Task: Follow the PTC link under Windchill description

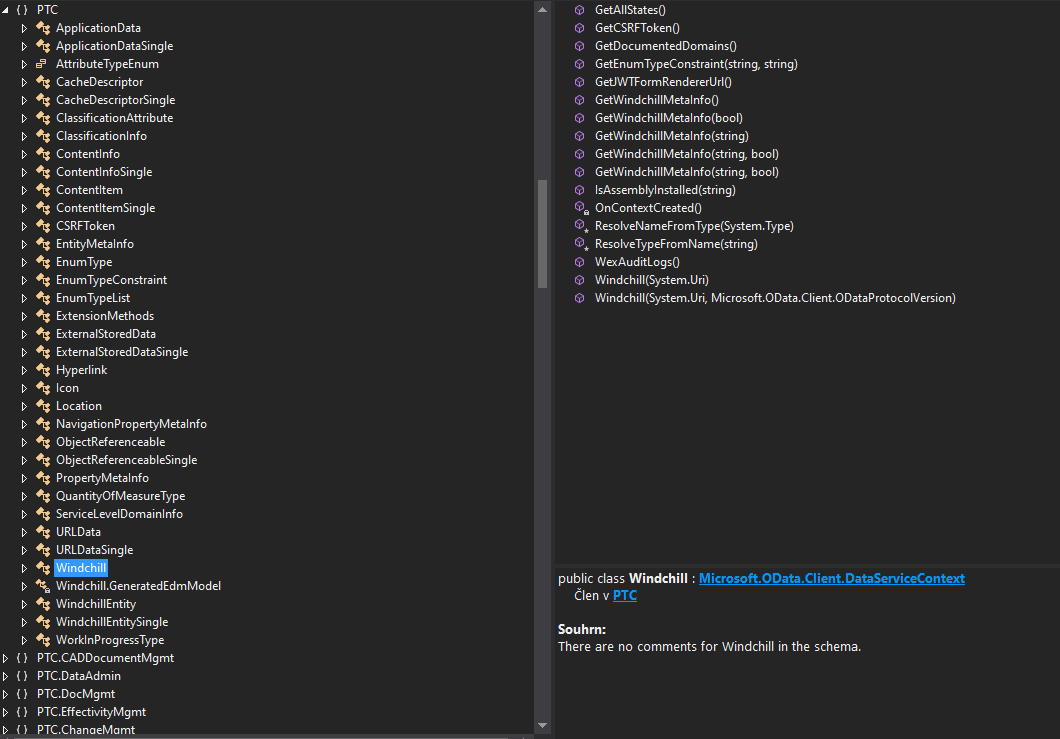Action: click(x=624, y=594)
